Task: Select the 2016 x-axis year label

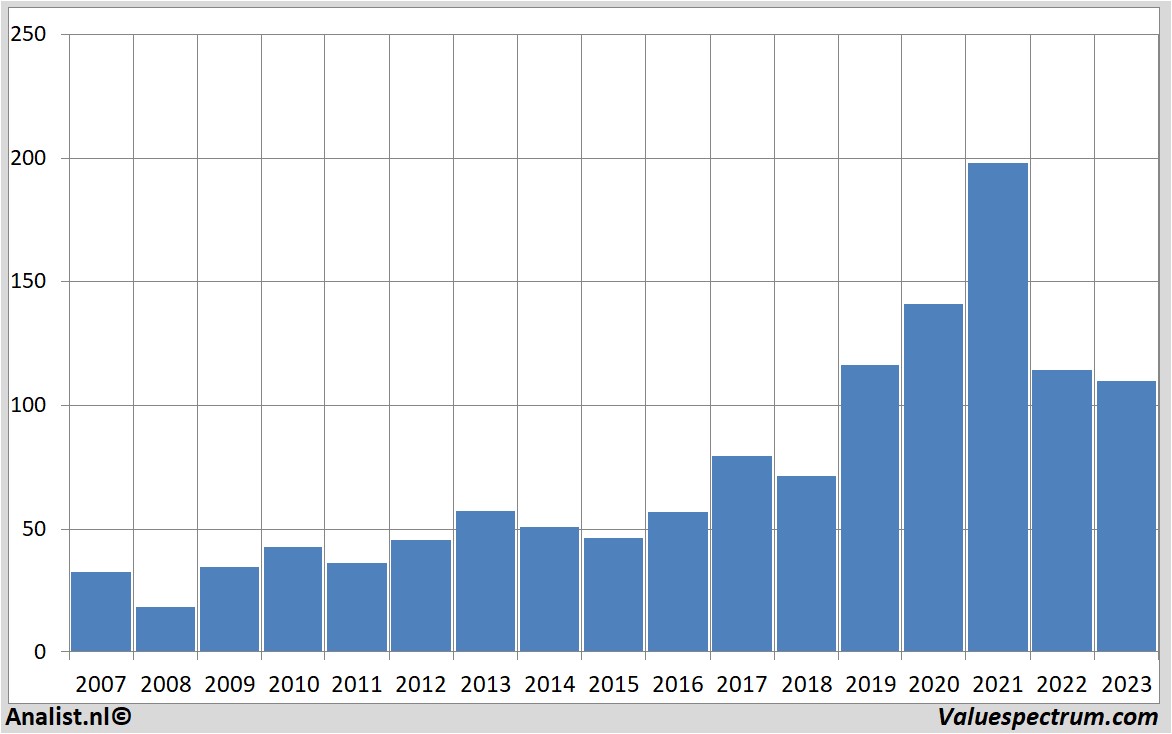Action: click(x=677, y=685)
